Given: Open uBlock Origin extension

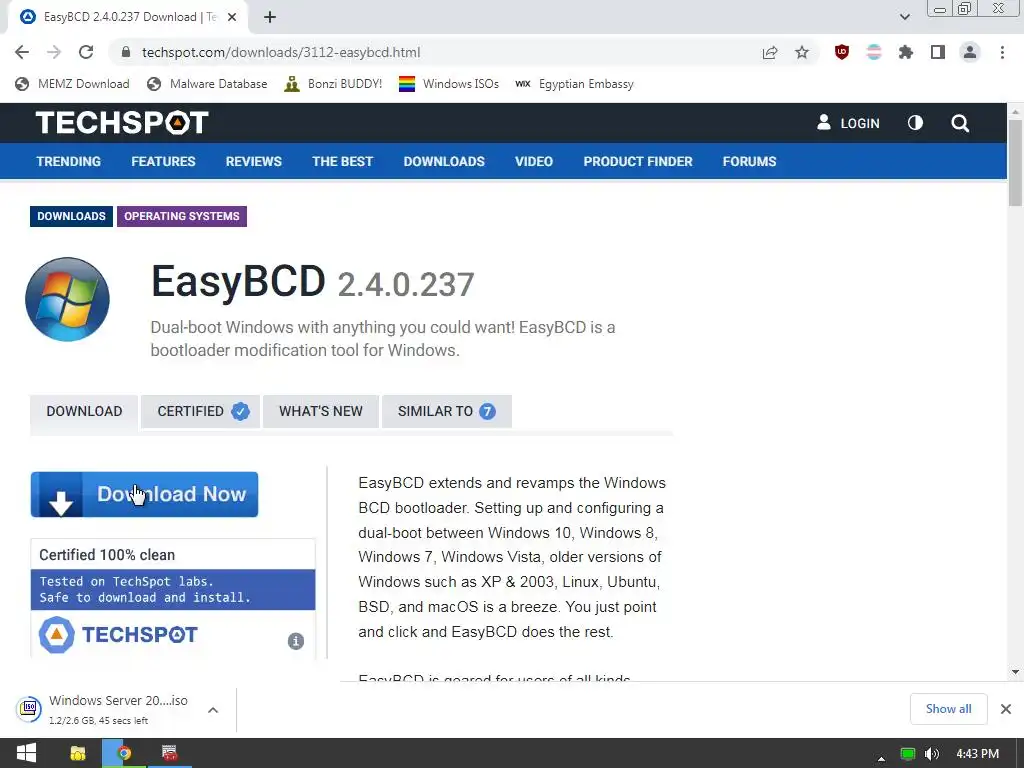Looking at the screenshot, I should click(842, 52).
